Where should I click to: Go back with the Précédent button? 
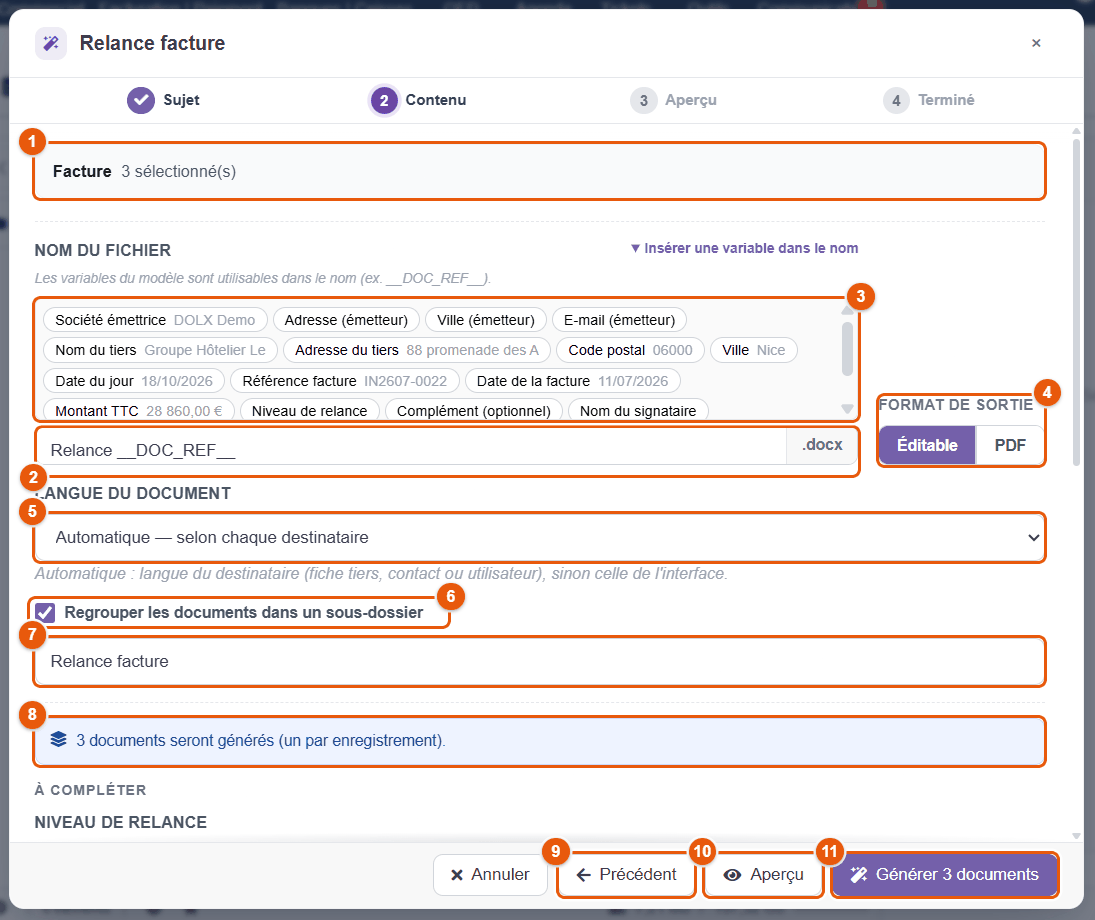(x=626, y=875)
